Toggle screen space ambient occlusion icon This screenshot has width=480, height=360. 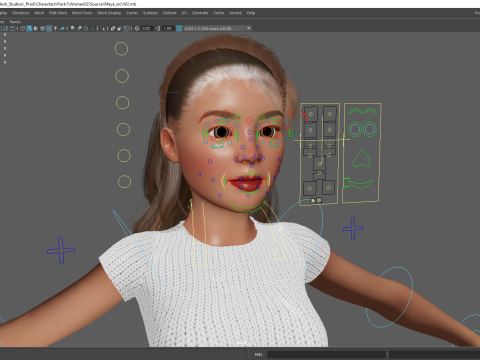[72, 28]
